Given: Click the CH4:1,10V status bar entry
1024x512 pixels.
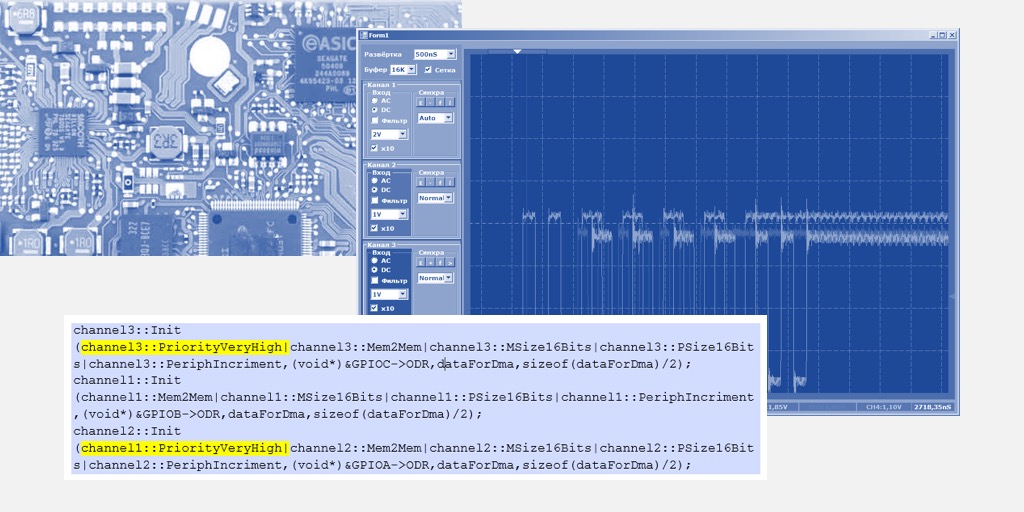Looking at the screenshot, I should 884,407.
